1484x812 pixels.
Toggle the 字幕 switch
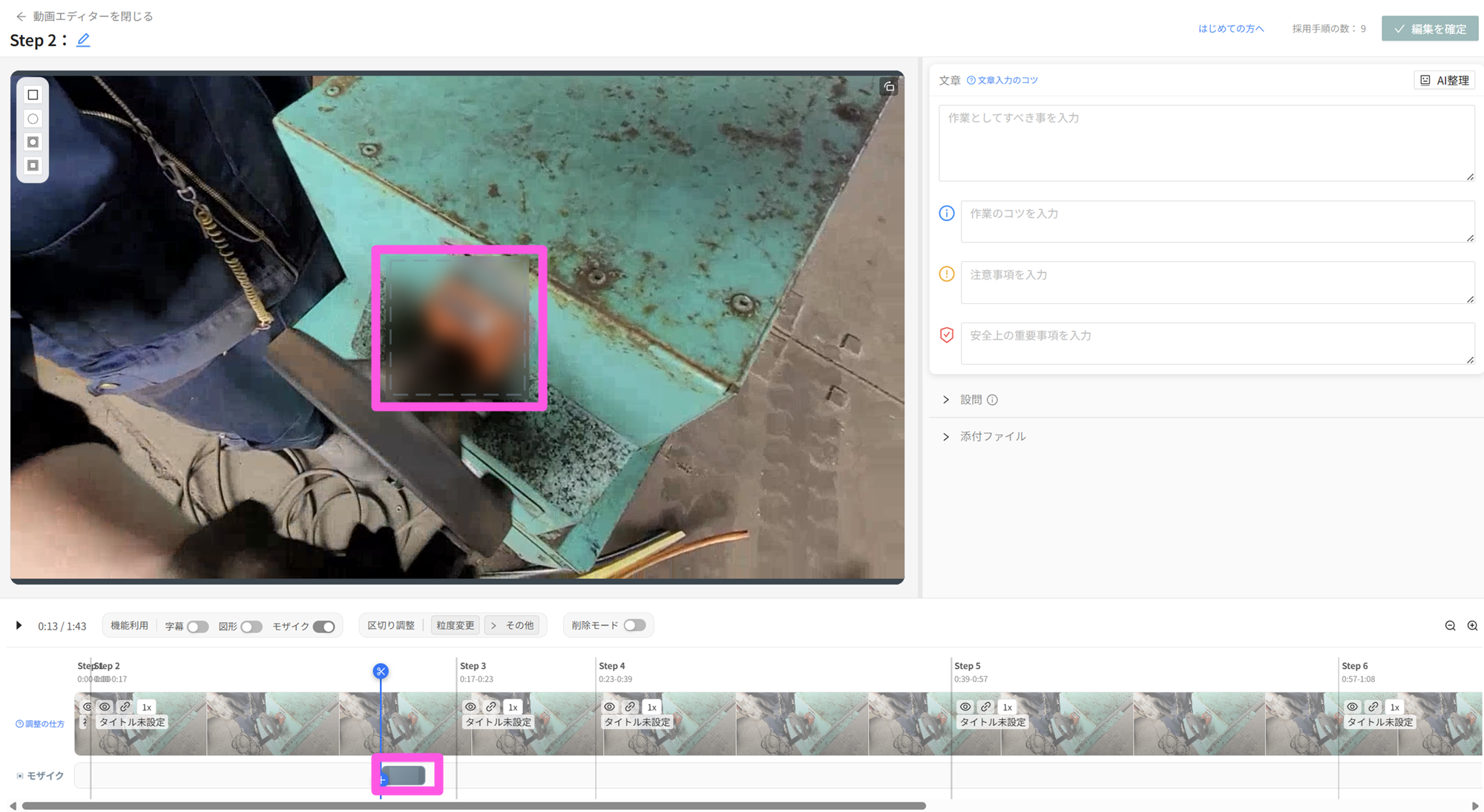tap(197, 627)
